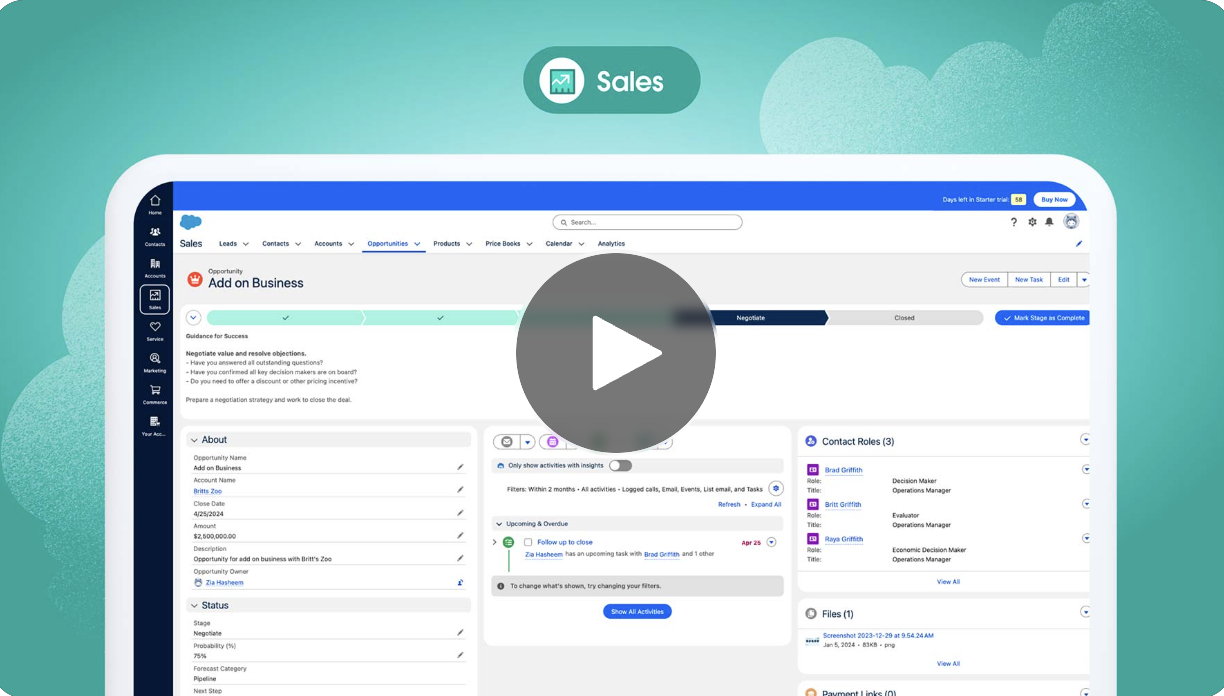Open Contact Roles panel dropdown menu

(1085, 440)
